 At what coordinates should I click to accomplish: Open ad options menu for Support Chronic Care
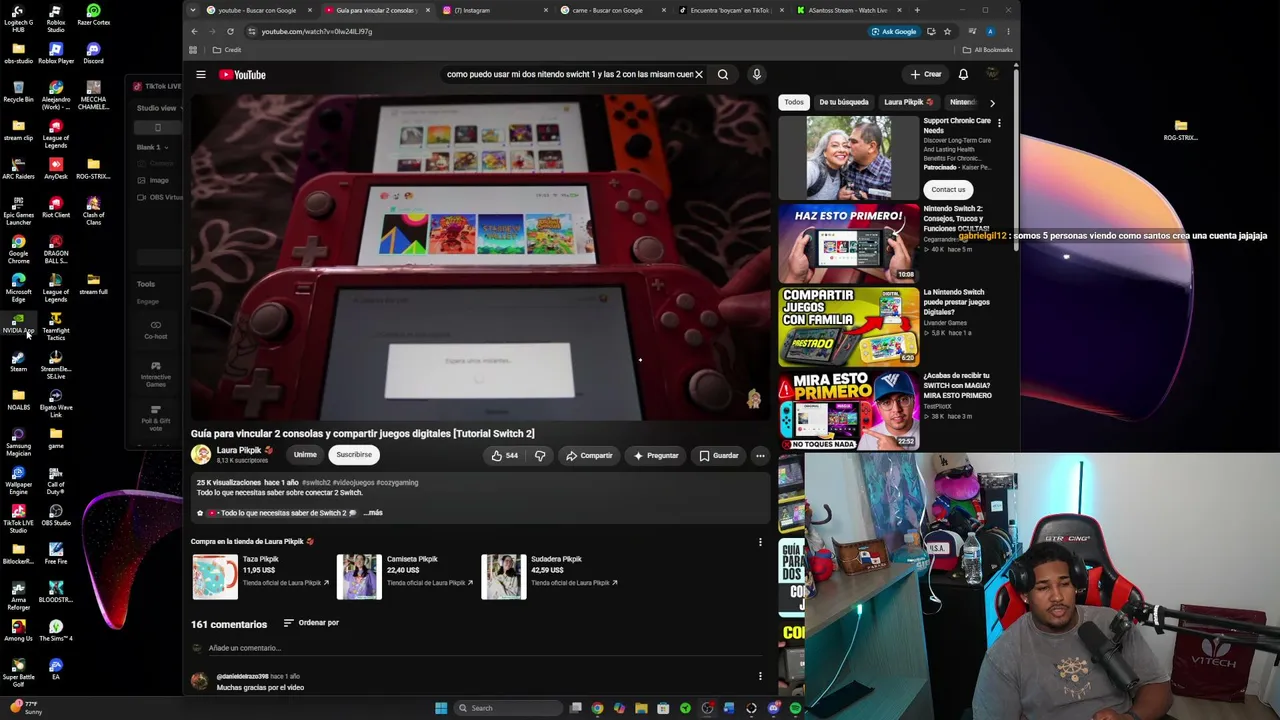tap(999, 123)
